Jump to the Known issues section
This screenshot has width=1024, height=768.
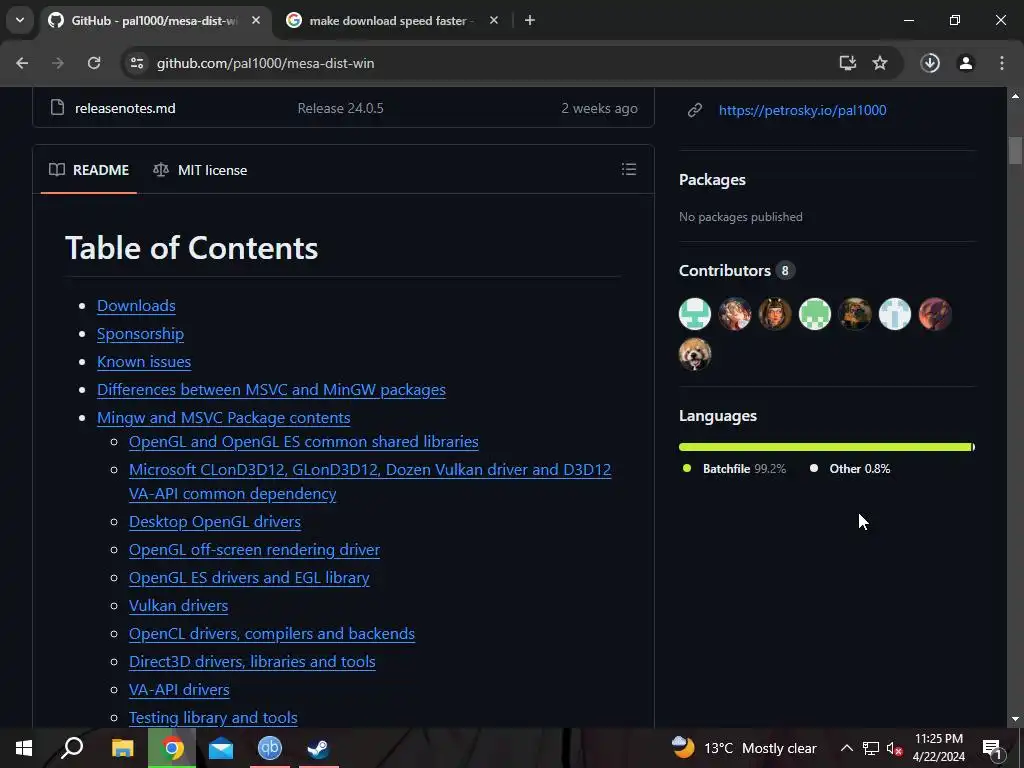click(x=144, y=362)
